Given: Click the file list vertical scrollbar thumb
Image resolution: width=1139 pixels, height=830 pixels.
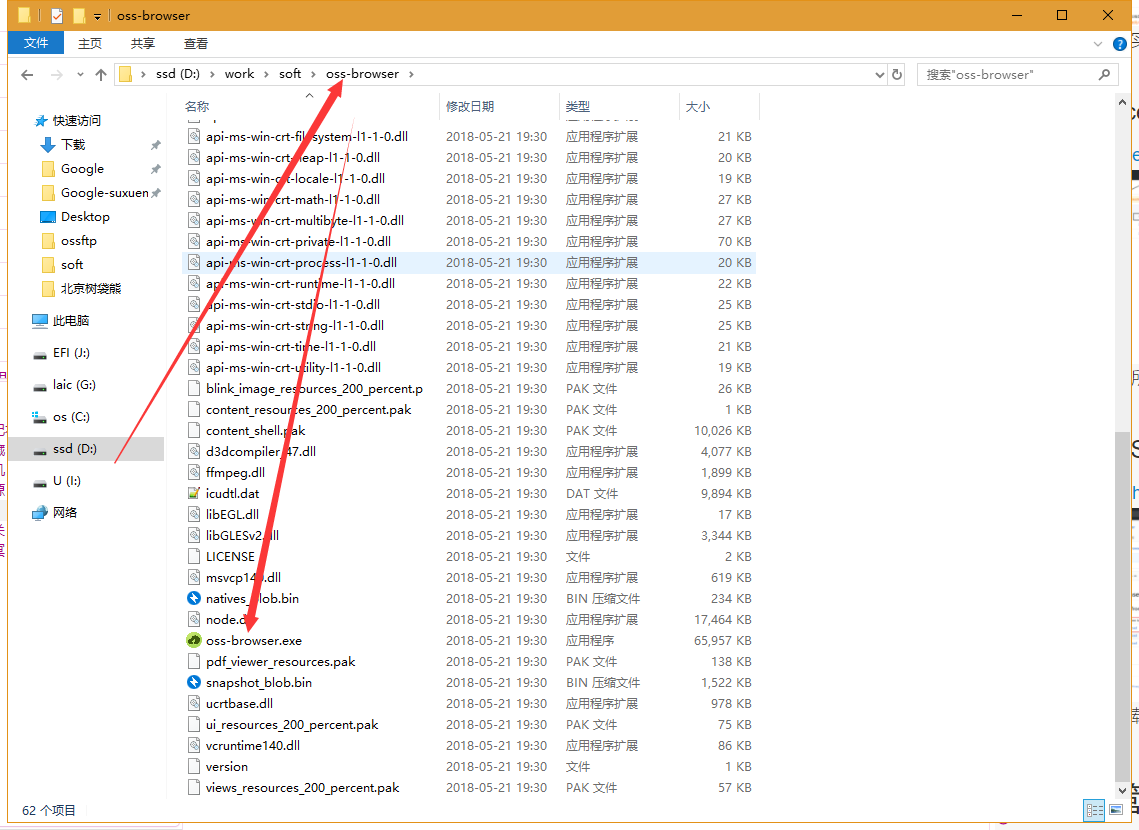Looking at the screenshot, I should [1122, 605].
